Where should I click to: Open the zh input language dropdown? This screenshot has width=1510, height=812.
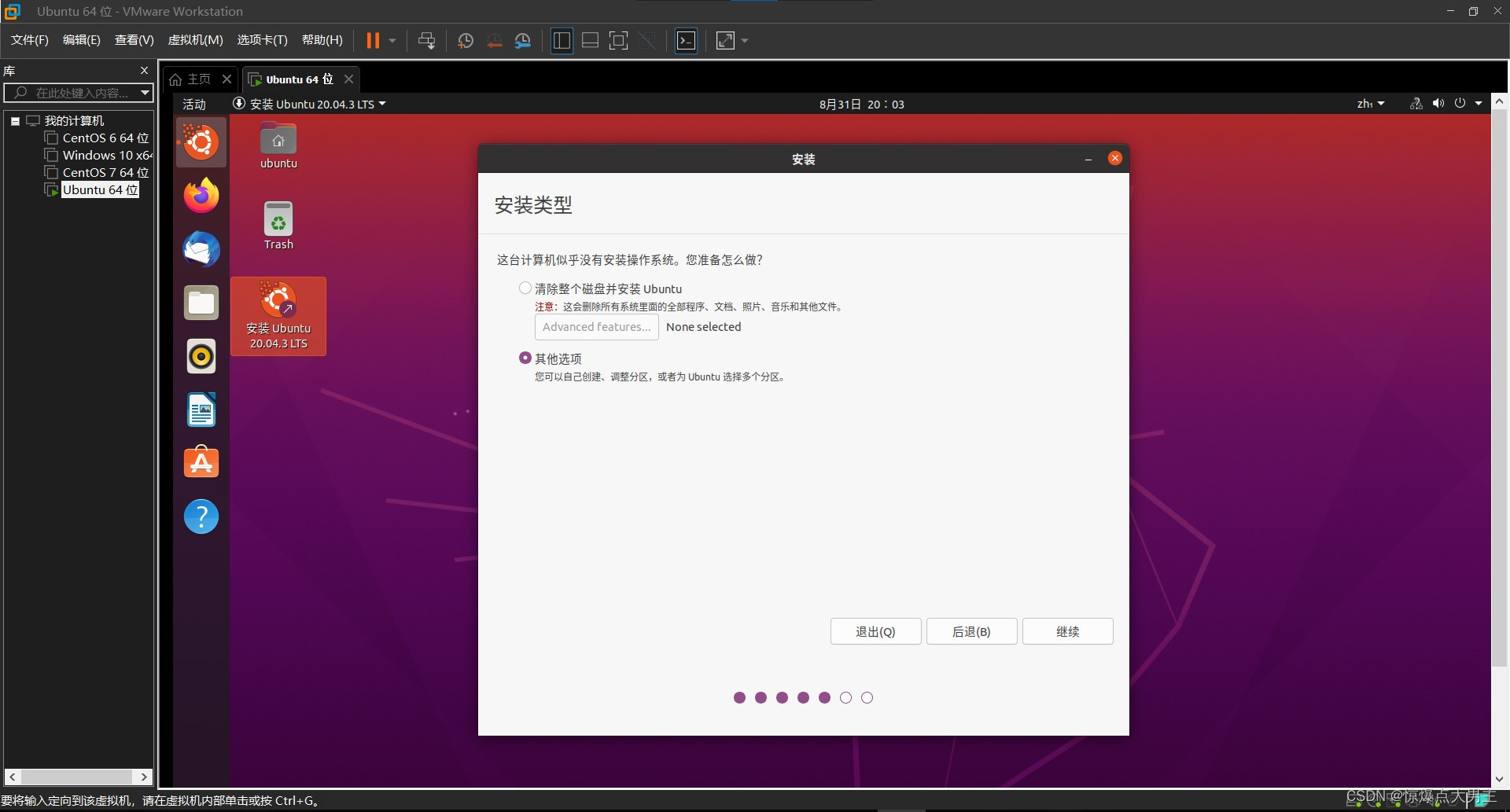(x=1370, y=104)
